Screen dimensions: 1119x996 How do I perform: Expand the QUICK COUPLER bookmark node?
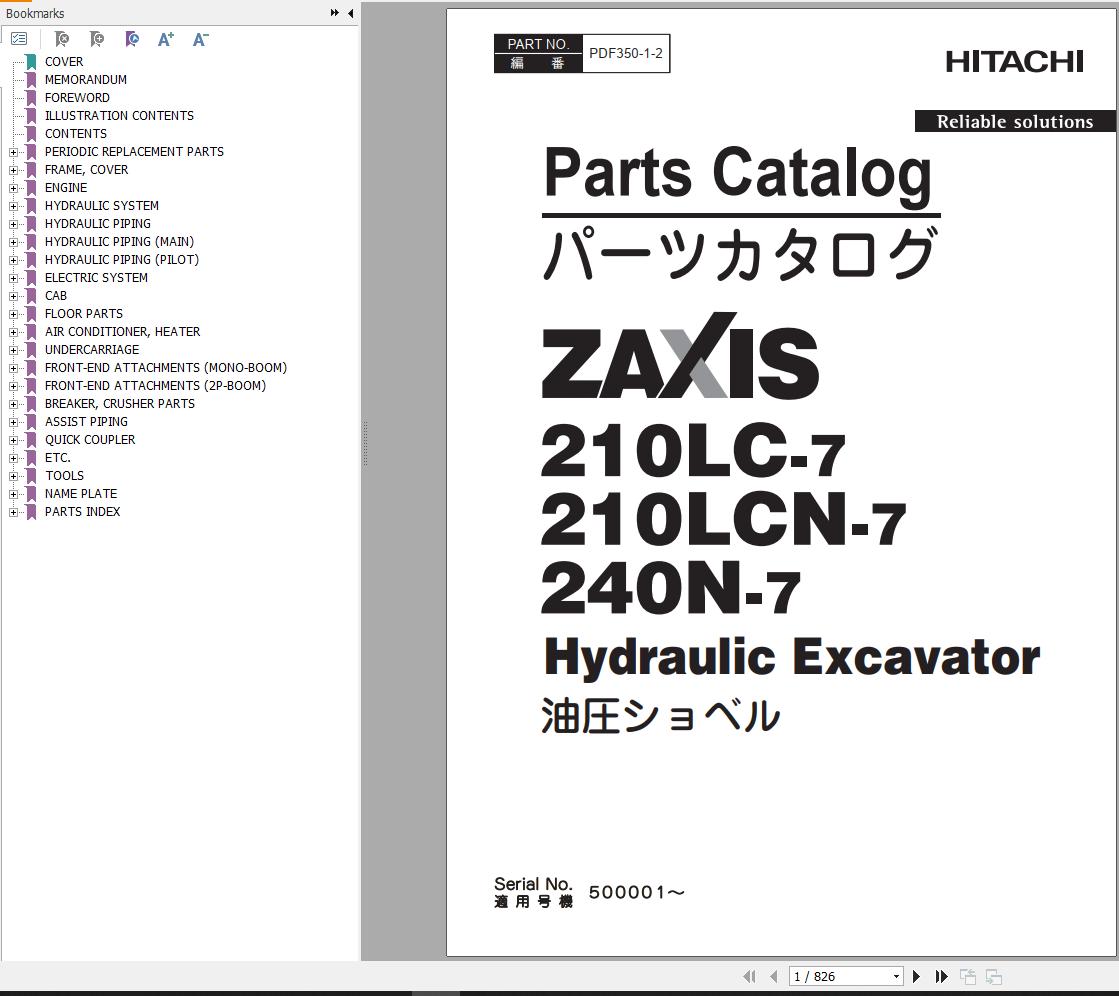(x=13, y=440)
